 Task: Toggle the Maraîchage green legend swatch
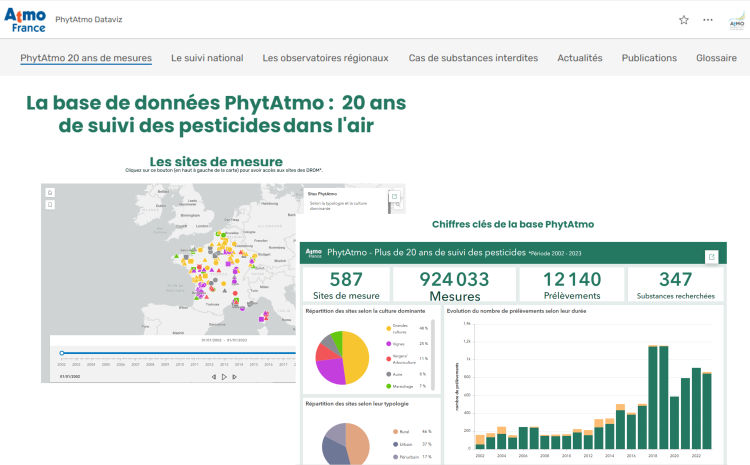388,386
